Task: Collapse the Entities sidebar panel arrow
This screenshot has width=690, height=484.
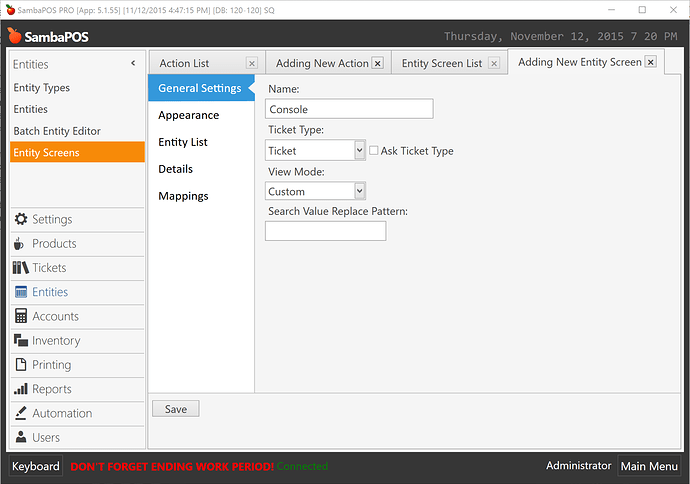Action: pyautogui.click(x=134, y=64)
